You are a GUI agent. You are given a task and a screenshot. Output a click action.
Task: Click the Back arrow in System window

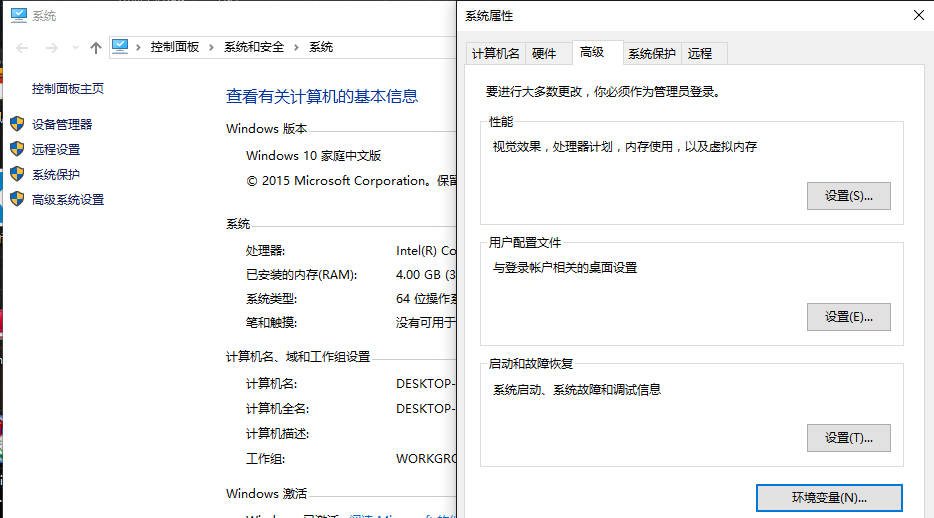pyautogui.click(x=22, y=48)
